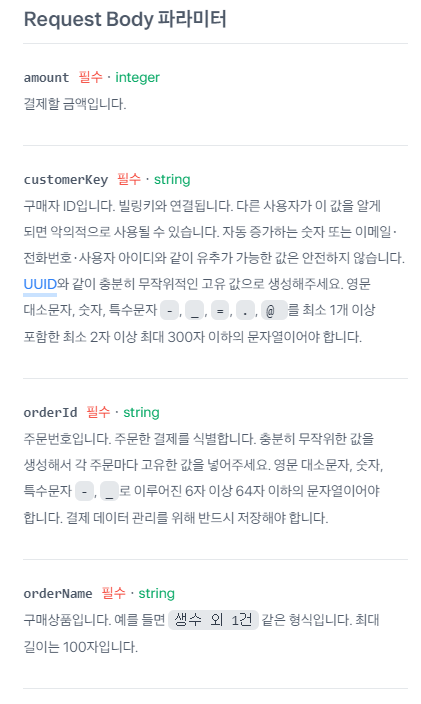421x704 pixels.
Task: Select the orderName parameter name
Action: pos(58,594)
